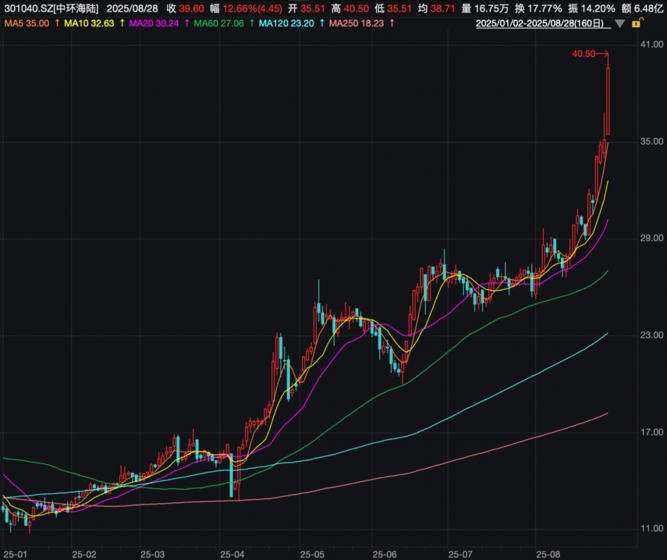
Task: Click the 41.00 price axis label
Action: point(652,45)
